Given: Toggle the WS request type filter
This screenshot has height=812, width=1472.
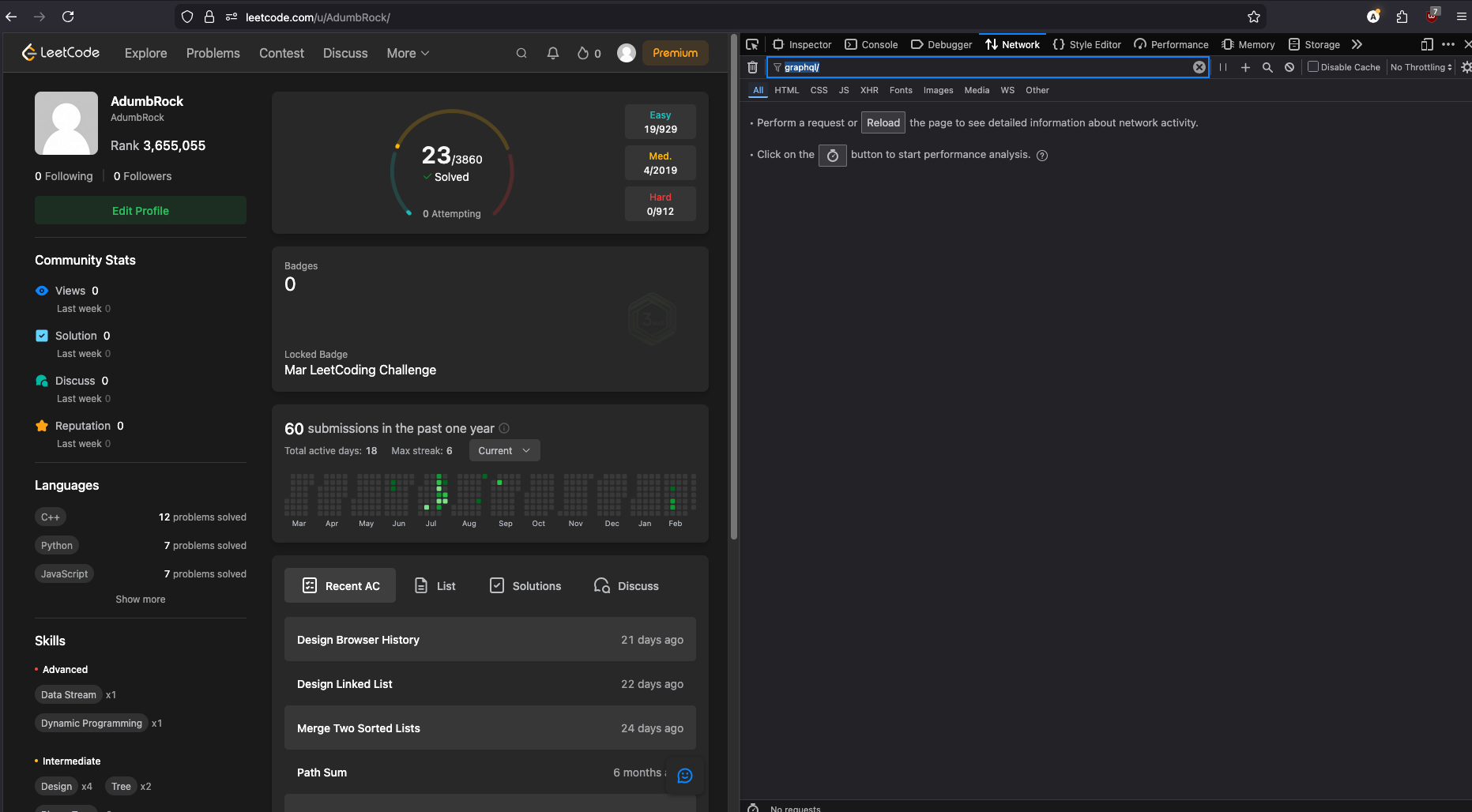Looking at the screenshot, I should (x=1007, y=90).
